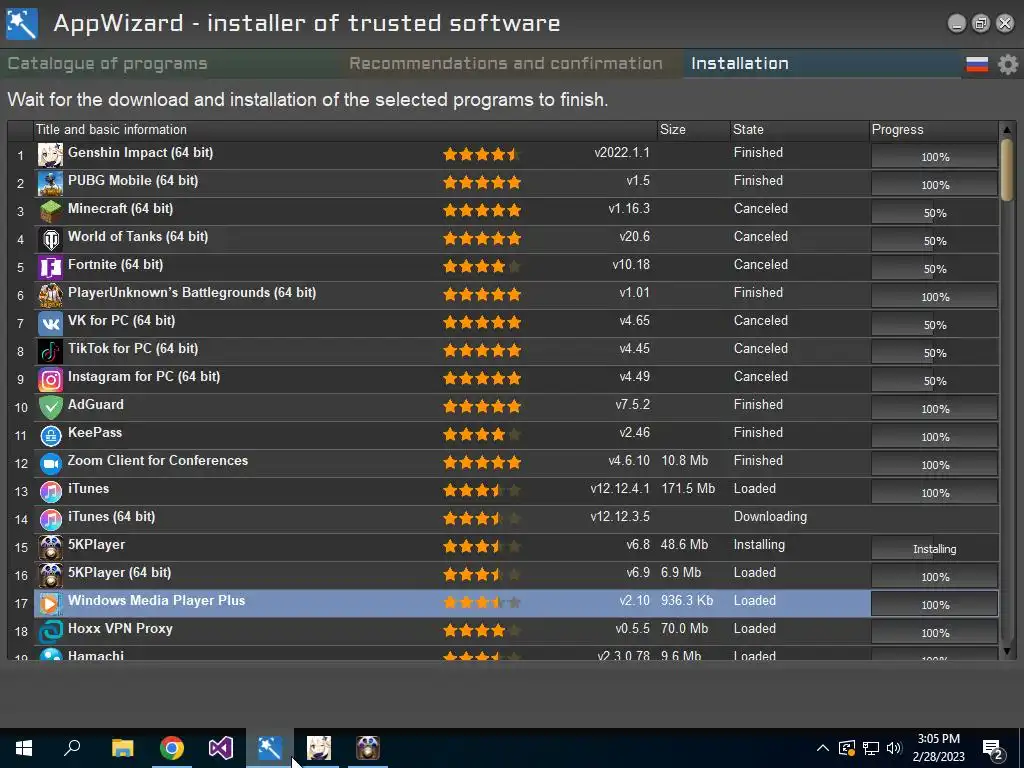This screenshot has height=768, width=1024.
Task: Click the 5KPlayer Installing progress bar
Action: (935, 549)
